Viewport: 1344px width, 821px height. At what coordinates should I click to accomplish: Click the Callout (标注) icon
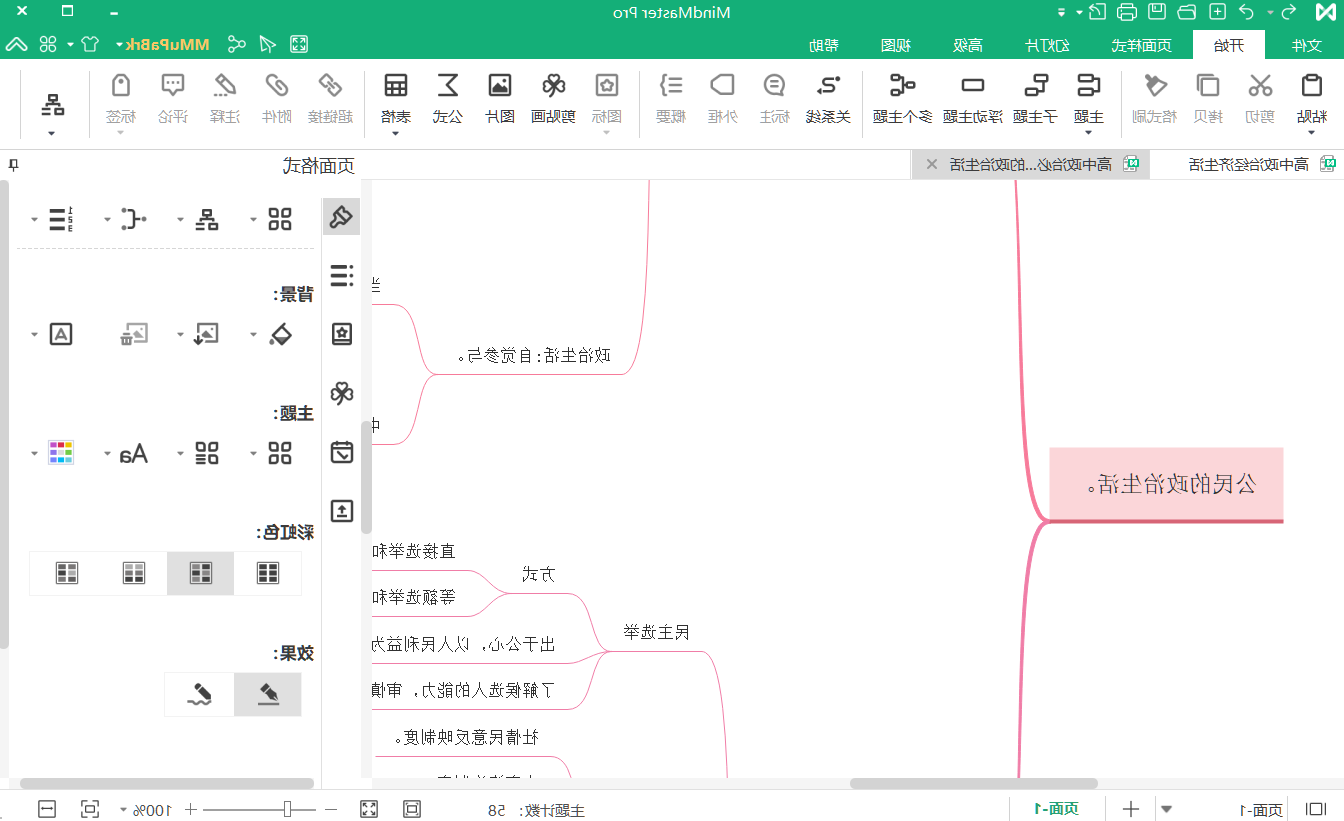pyautogui.click(x=774, y=85)
